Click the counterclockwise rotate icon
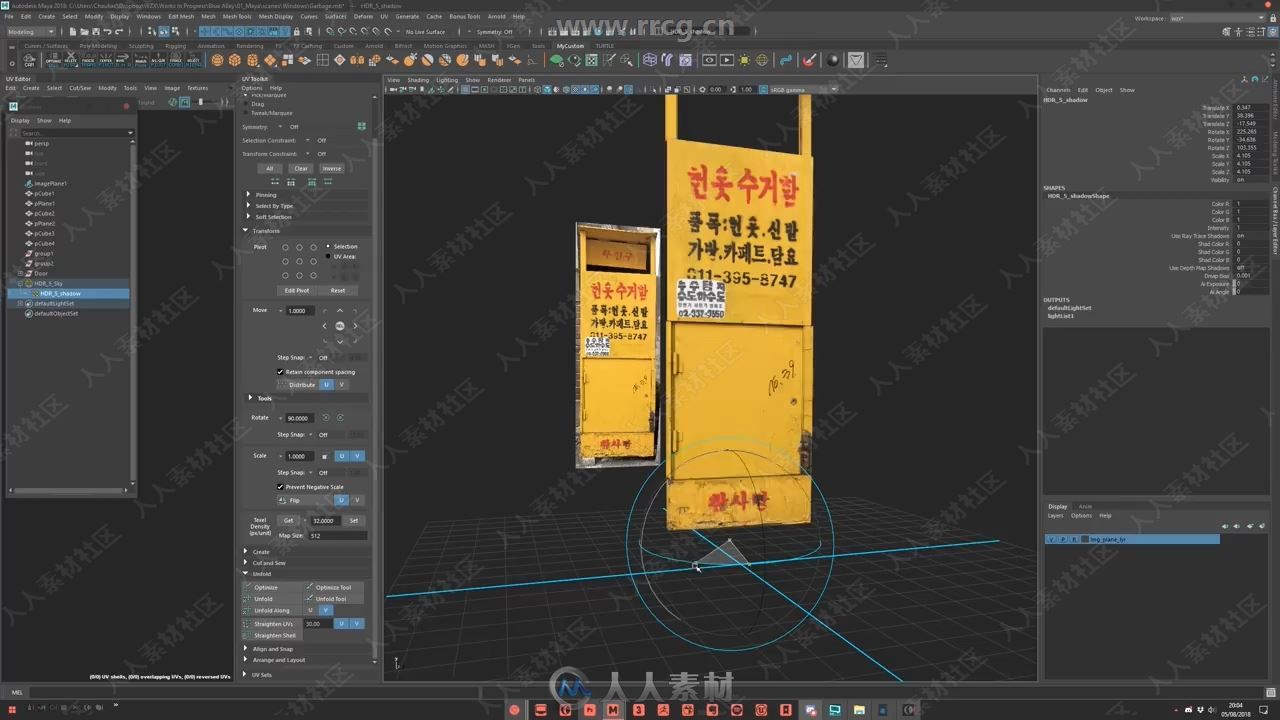This screenshot has height=720, width=1280. (325, 417)
